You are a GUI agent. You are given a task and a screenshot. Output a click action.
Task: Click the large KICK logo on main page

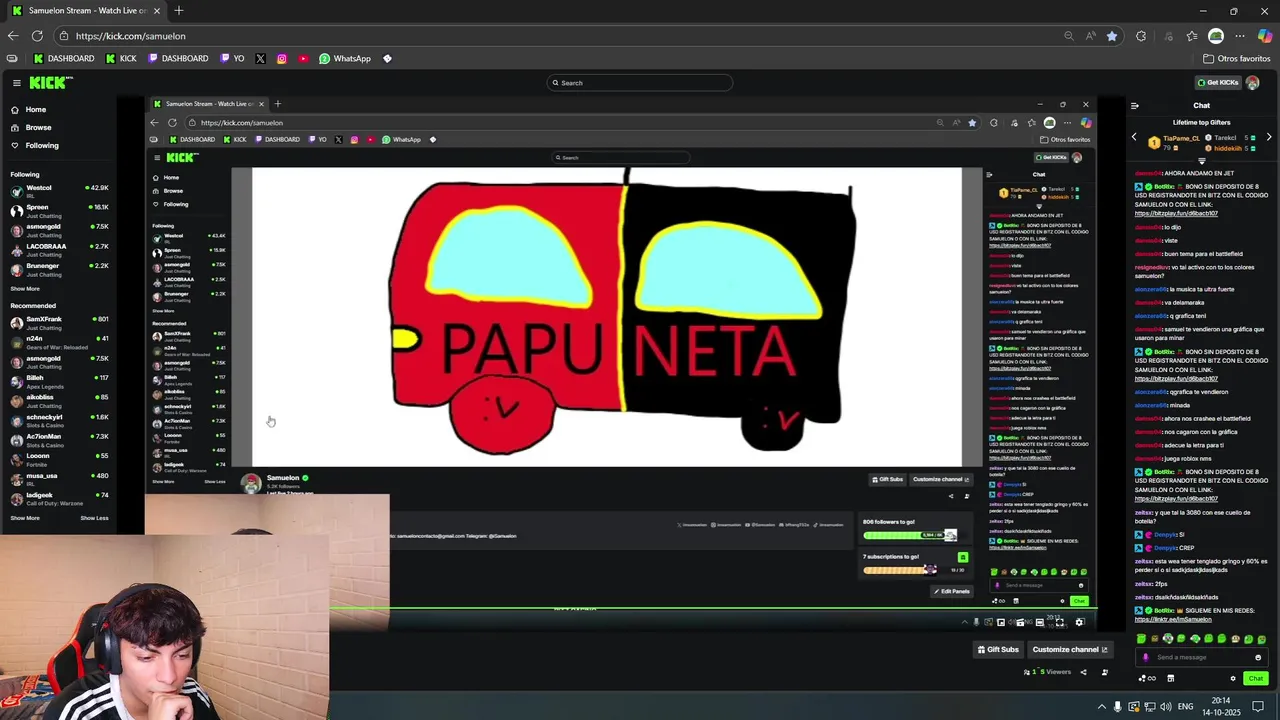[x=50, y=83]
